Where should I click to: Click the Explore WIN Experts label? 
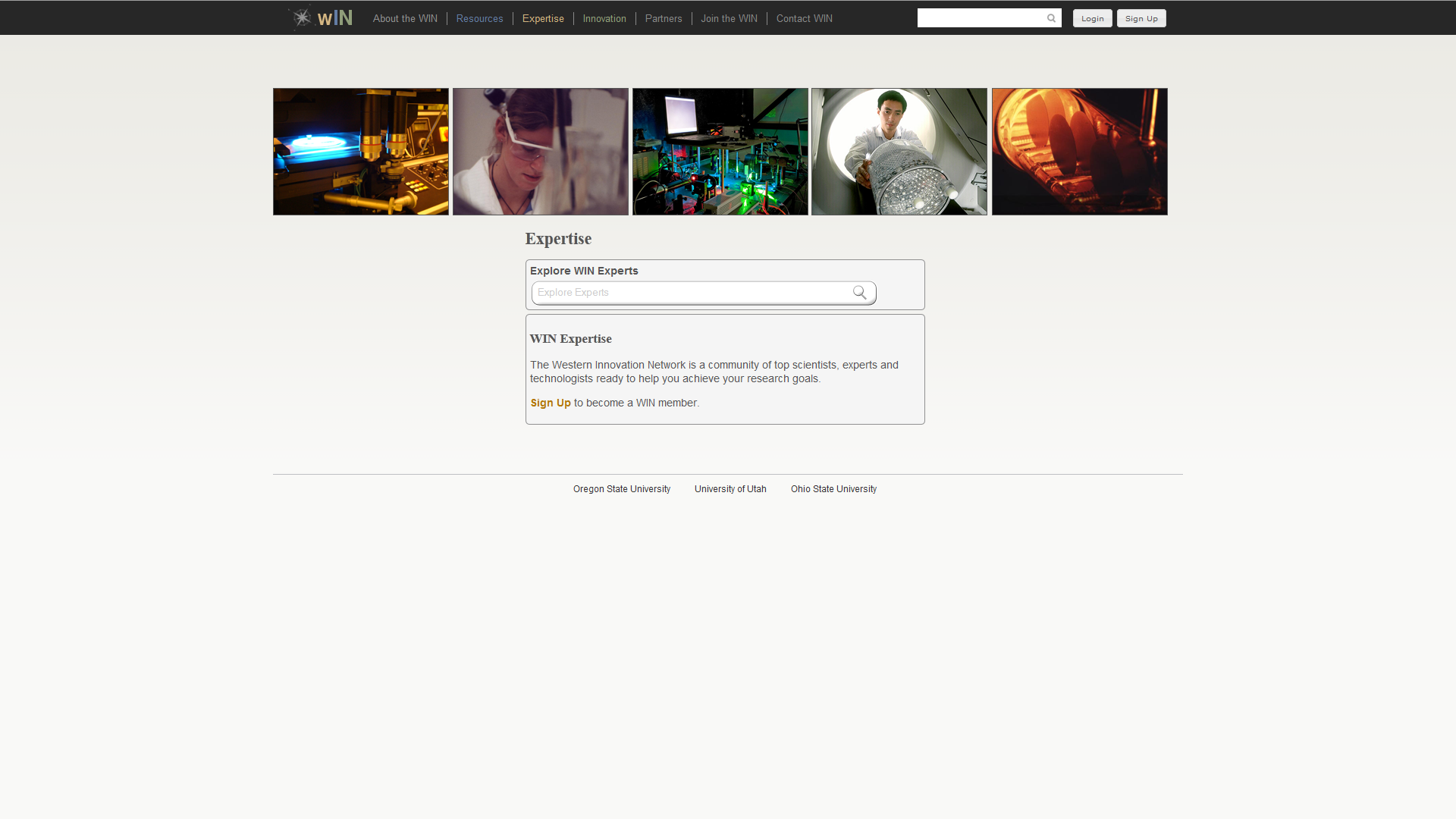pyautogui.click(x=584, y=271)
